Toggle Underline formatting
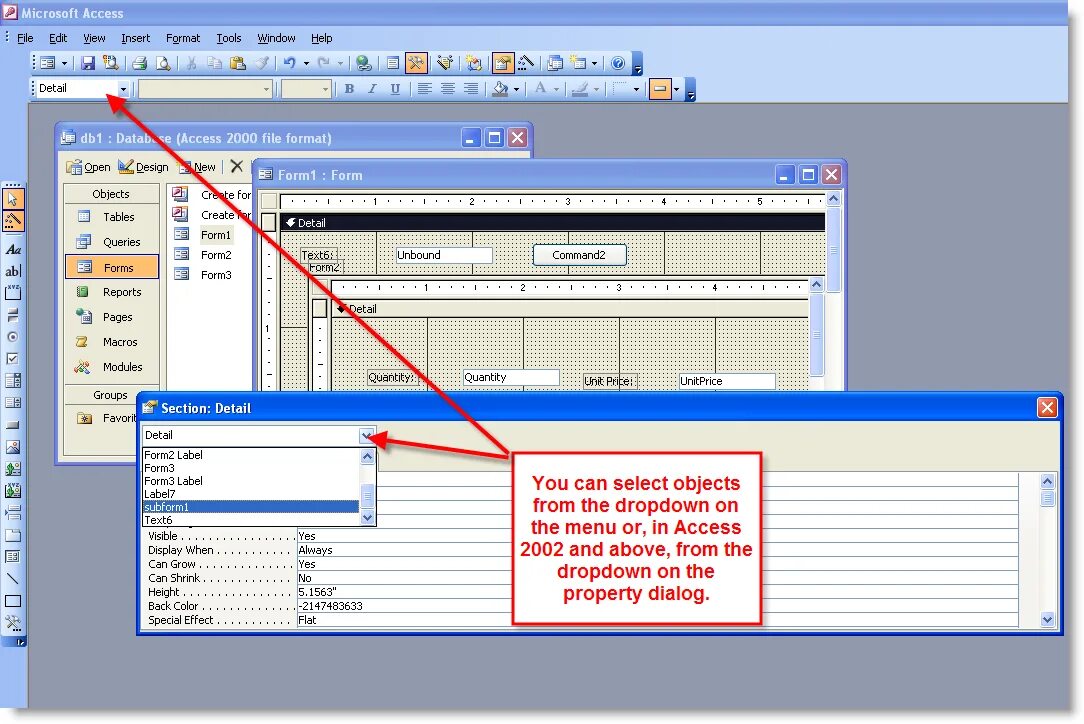 pos(395,89)
